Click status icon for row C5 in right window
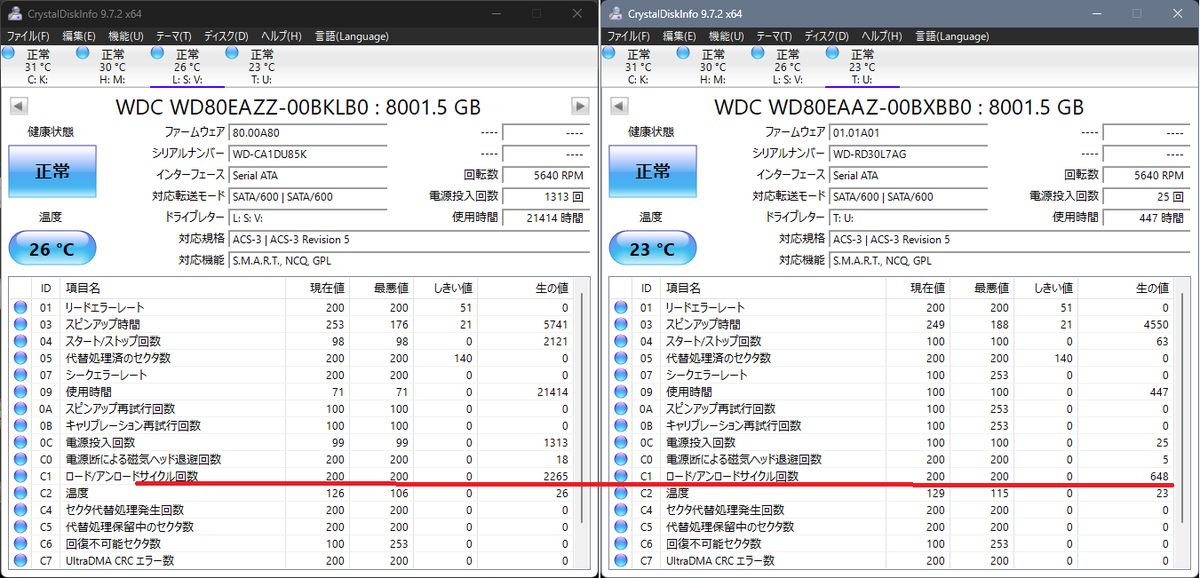The height and width of the screenshot is (578, 1200). click(x=621, y=526)
